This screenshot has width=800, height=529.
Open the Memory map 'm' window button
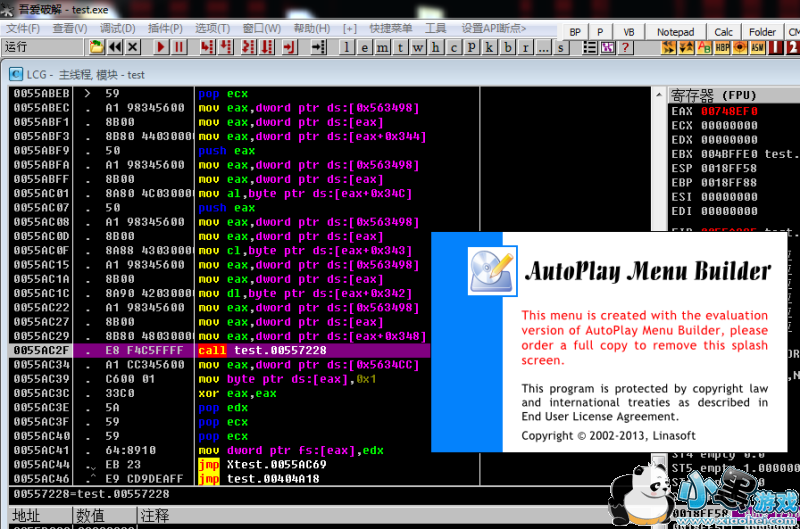tap(384, 47)
